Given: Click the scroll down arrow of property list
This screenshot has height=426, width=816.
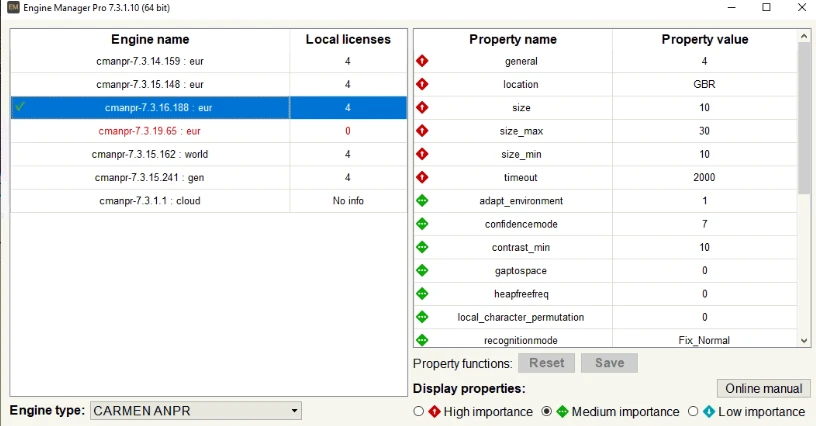Looking at the screenshot, I should pyautogui.click(x=804, y=341).
